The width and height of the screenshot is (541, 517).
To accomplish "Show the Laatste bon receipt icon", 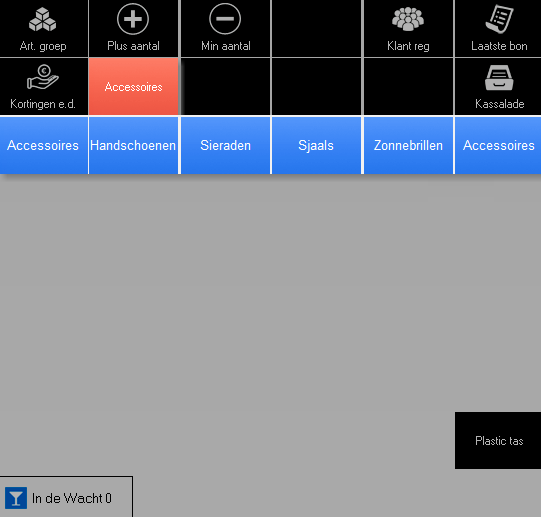I will 499,19.
